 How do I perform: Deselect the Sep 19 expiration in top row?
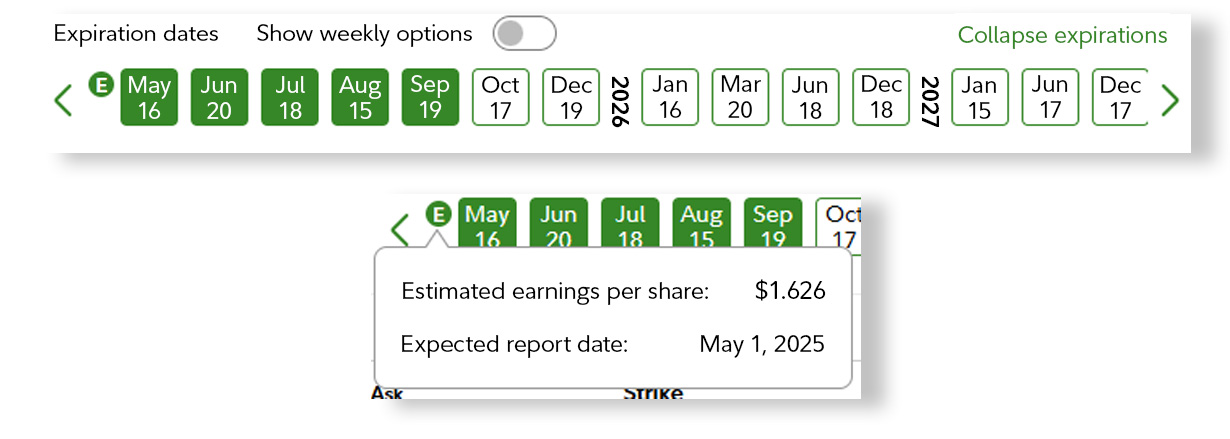click(430, 97)
